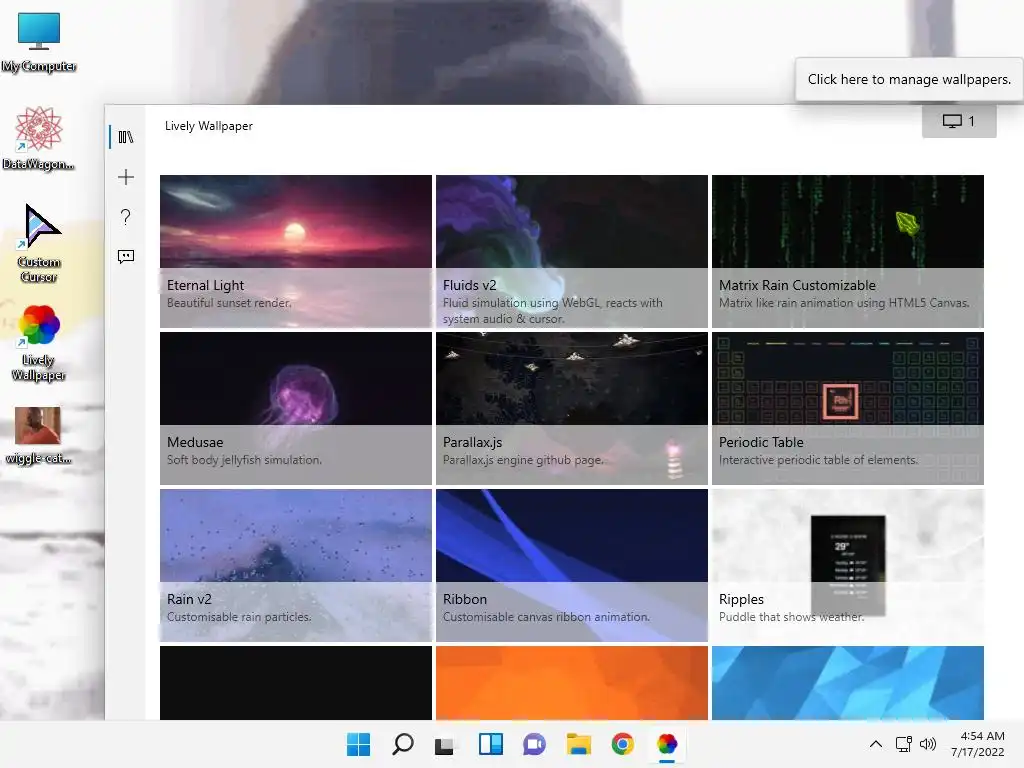Click the DataWagon desktop shortcut

click(x=39, y=138)
